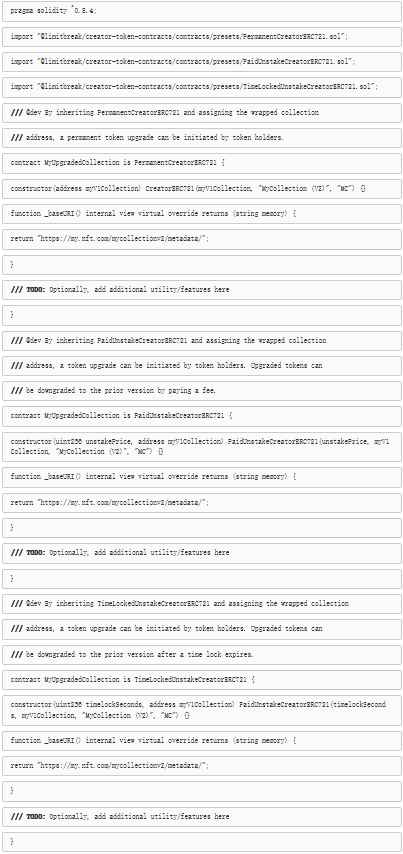Select constructor with uint256 unstakePrice parameter
403x854 pixels.
click(202, 446)
